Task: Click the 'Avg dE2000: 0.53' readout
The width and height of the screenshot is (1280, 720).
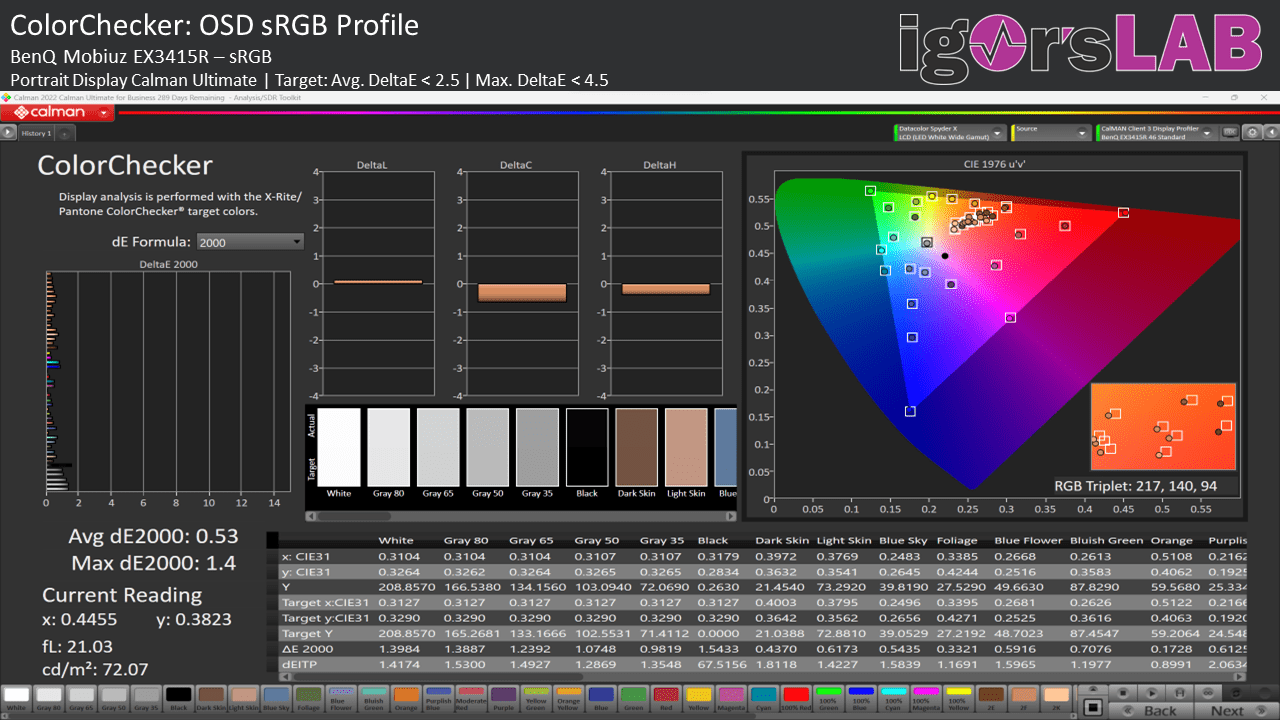Action: coord(153,536)
